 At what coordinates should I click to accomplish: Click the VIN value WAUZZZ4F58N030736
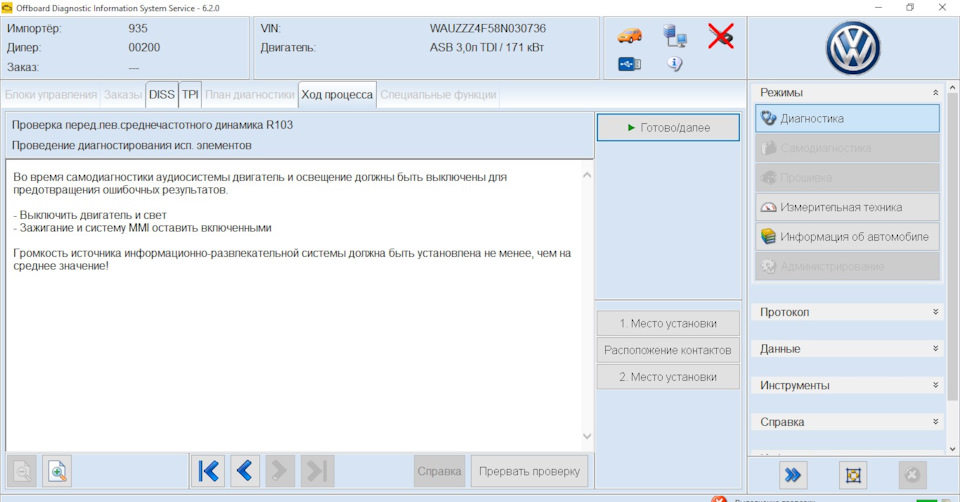click(487, 28)
